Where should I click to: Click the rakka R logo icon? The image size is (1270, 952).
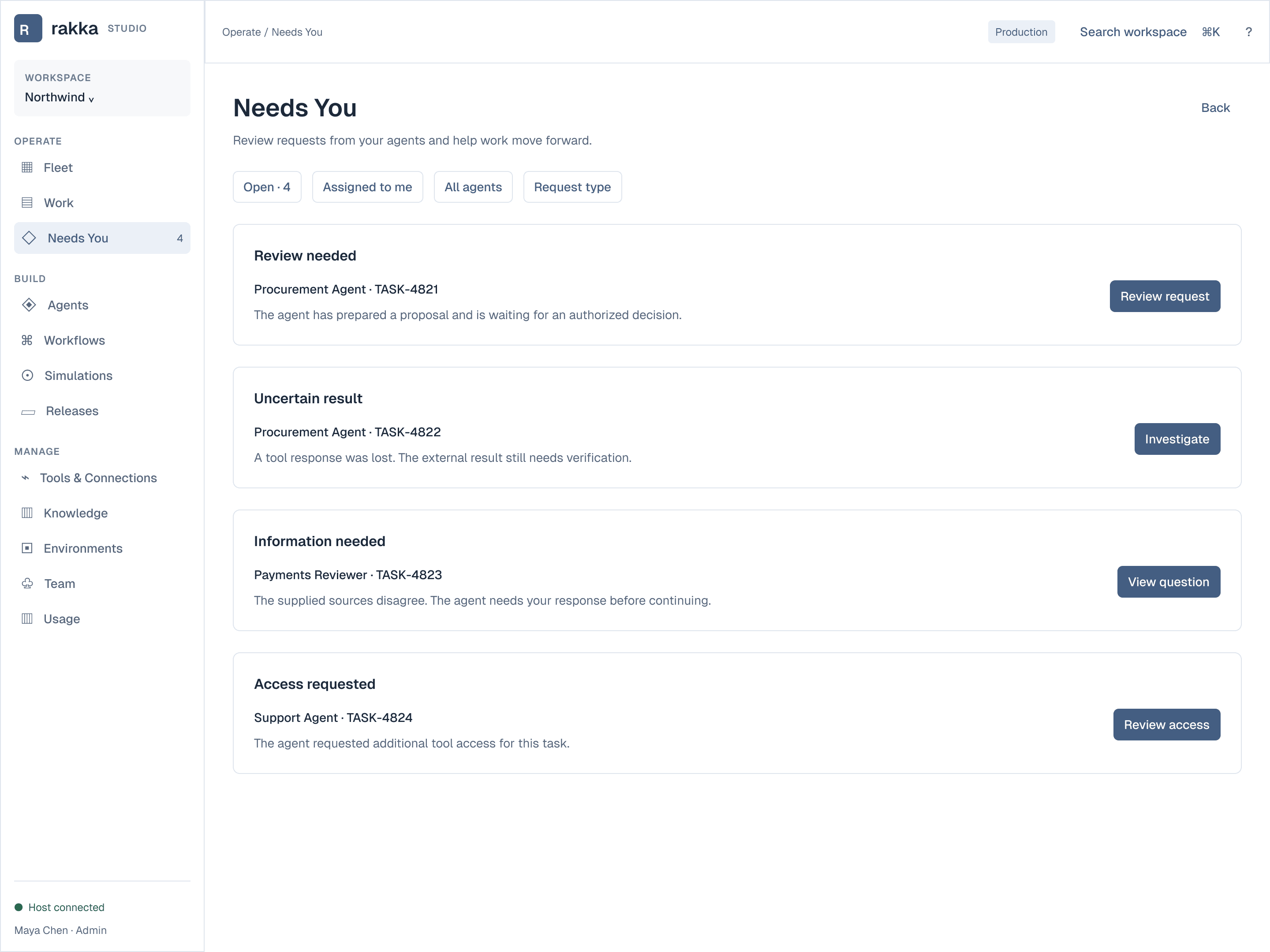pos(28,29)
